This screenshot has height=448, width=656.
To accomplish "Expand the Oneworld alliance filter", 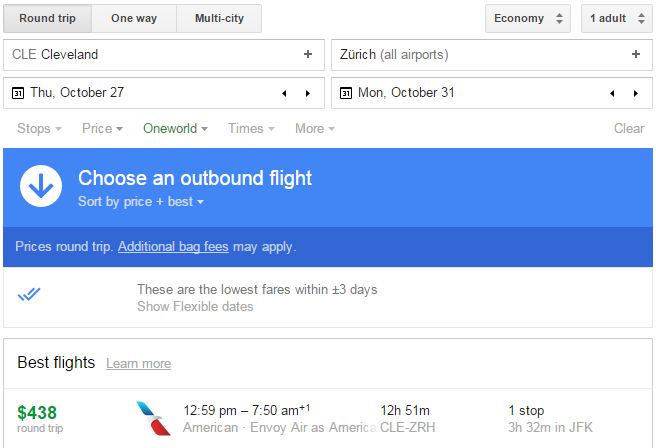I will 176,128.
